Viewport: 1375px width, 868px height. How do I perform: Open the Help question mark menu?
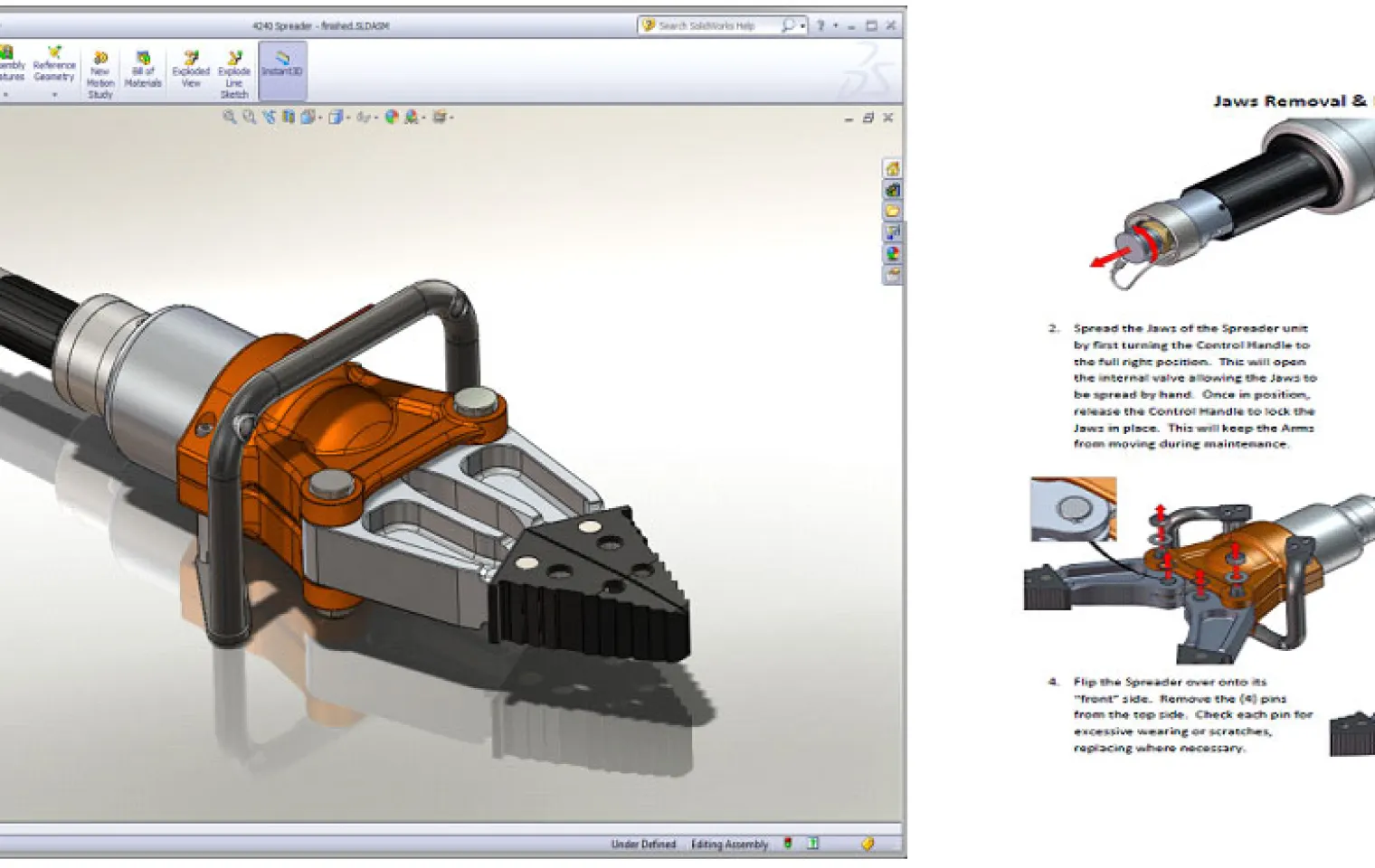820,25
